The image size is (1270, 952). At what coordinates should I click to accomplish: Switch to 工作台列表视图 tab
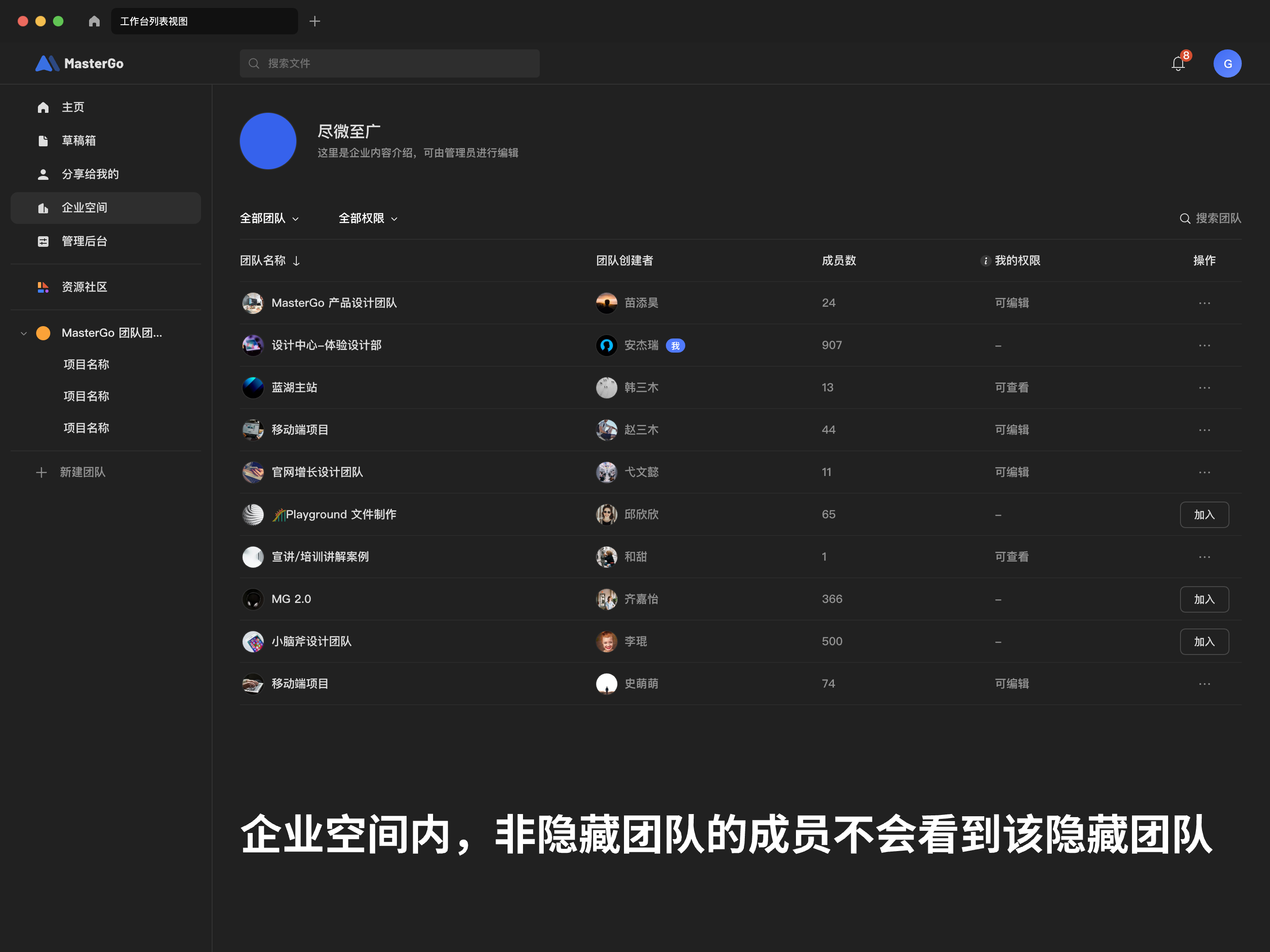[205, 21]
